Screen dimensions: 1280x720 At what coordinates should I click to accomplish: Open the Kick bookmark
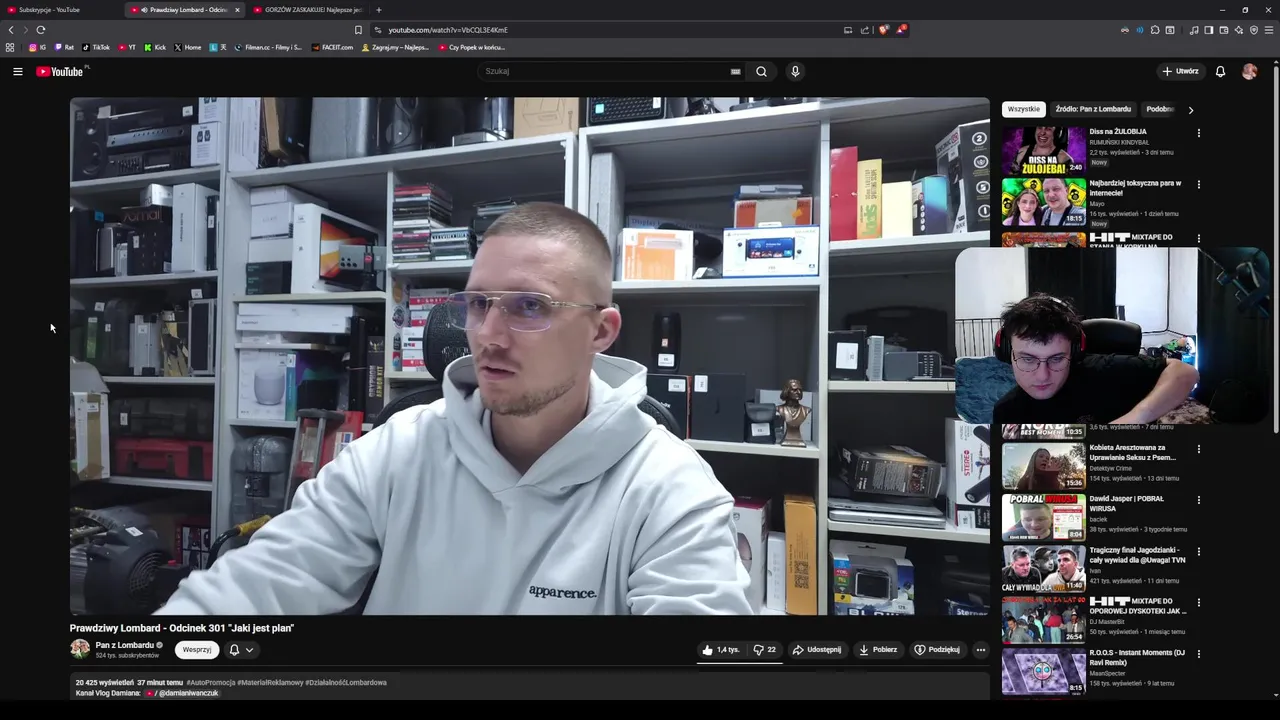155,47
